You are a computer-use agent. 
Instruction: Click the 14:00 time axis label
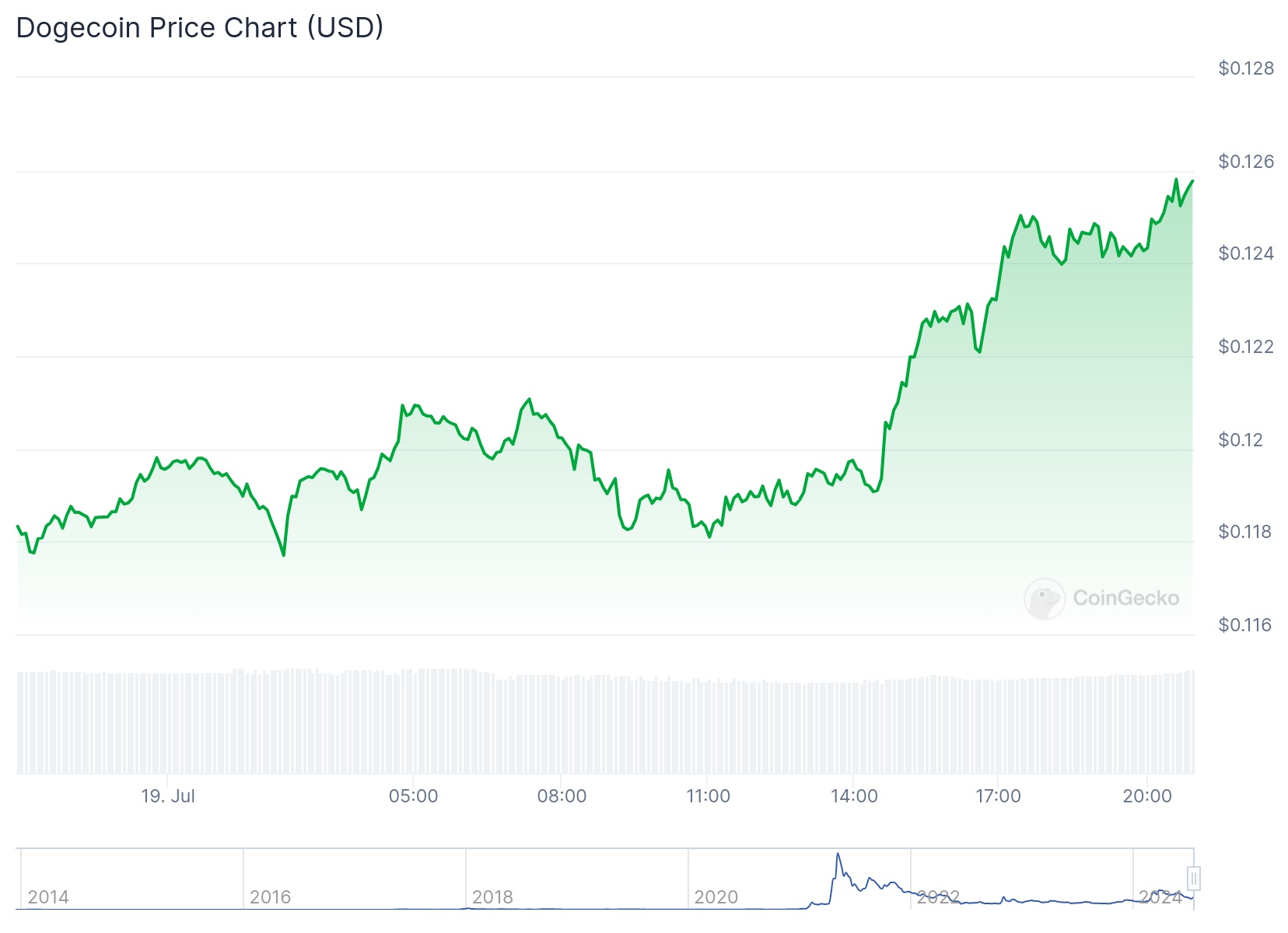[854, 796]
